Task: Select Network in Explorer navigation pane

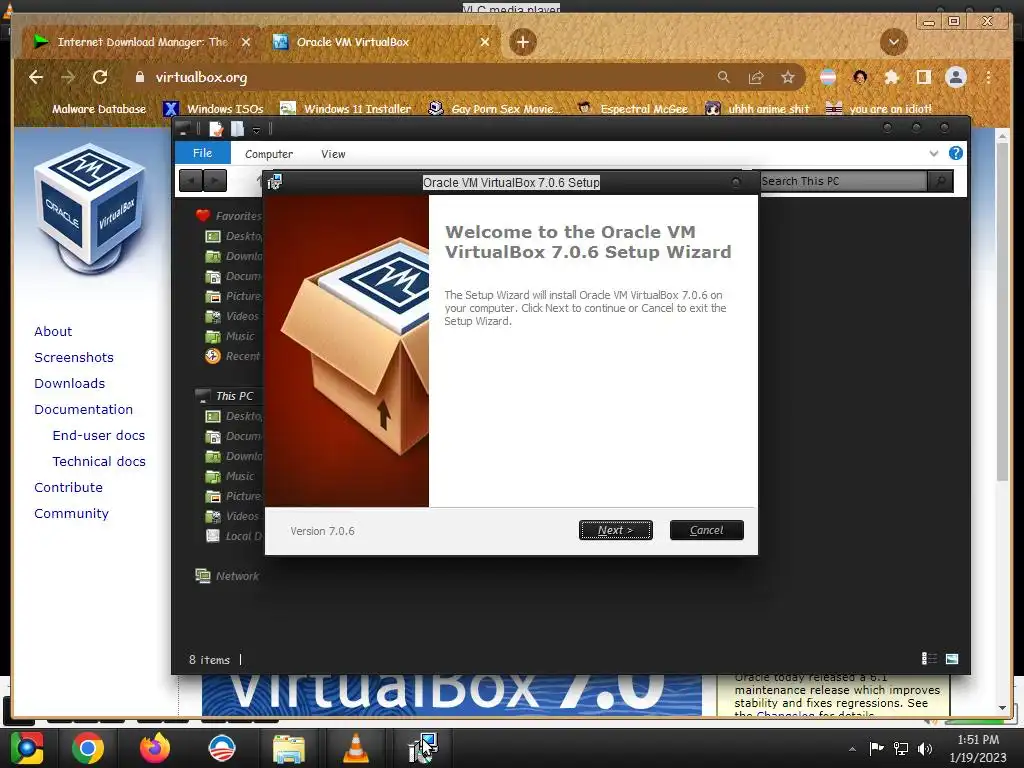Action: point(227,576)
